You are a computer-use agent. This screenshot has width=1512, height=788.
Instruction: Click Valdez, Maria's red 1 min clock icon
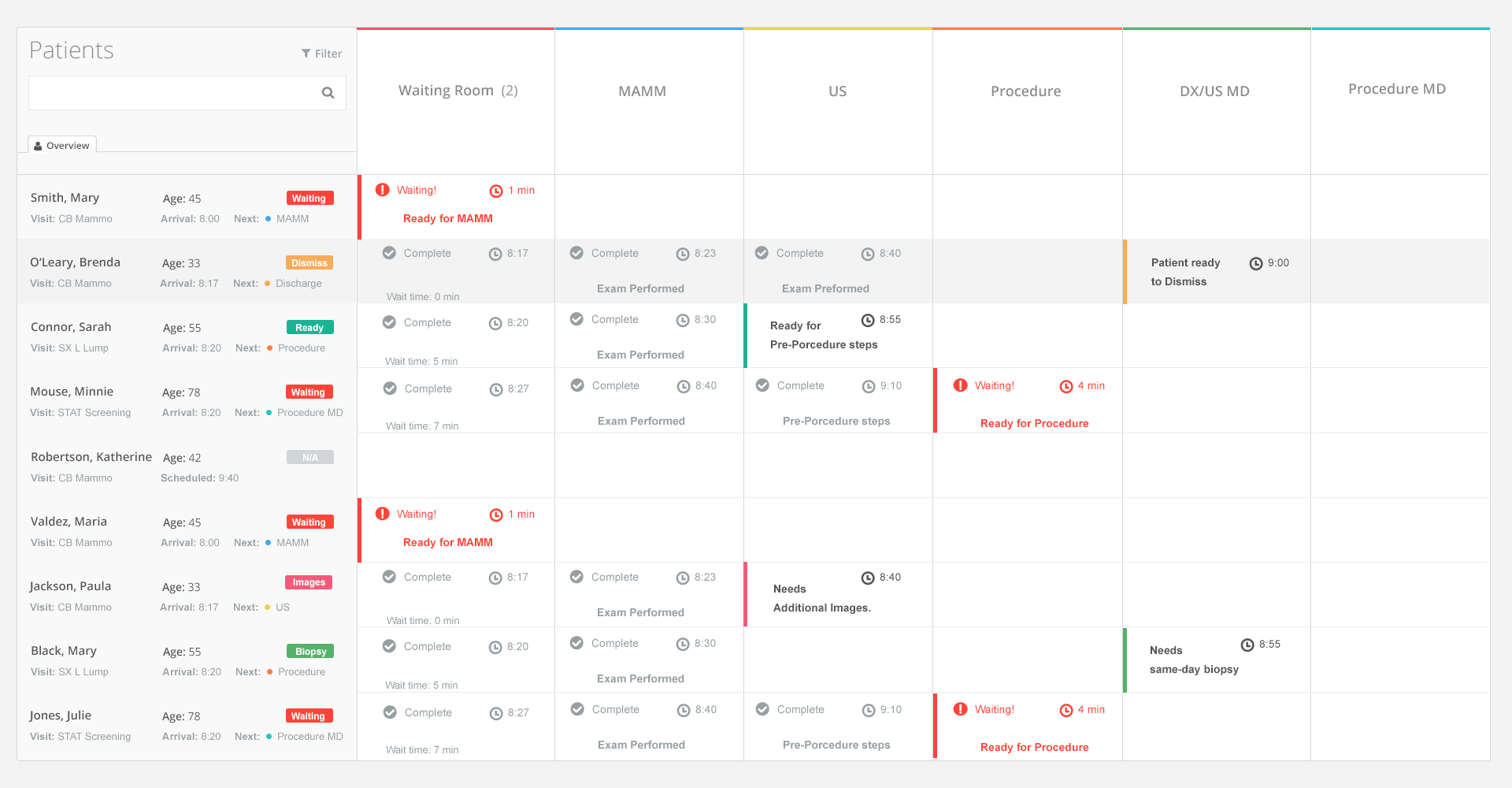tap(496, 515)
